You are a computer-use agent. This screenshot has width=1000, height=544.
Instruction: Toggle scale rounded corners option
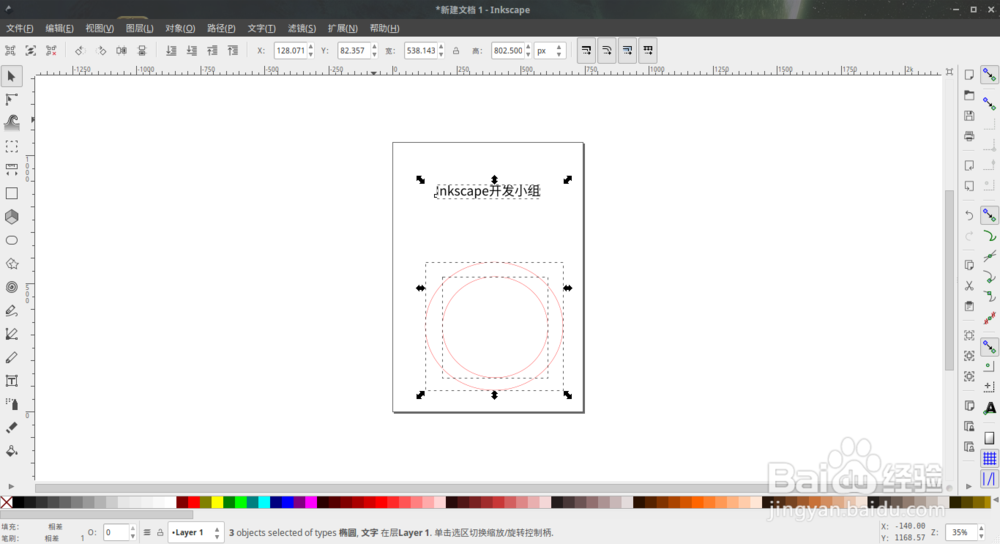coord(607,50)
